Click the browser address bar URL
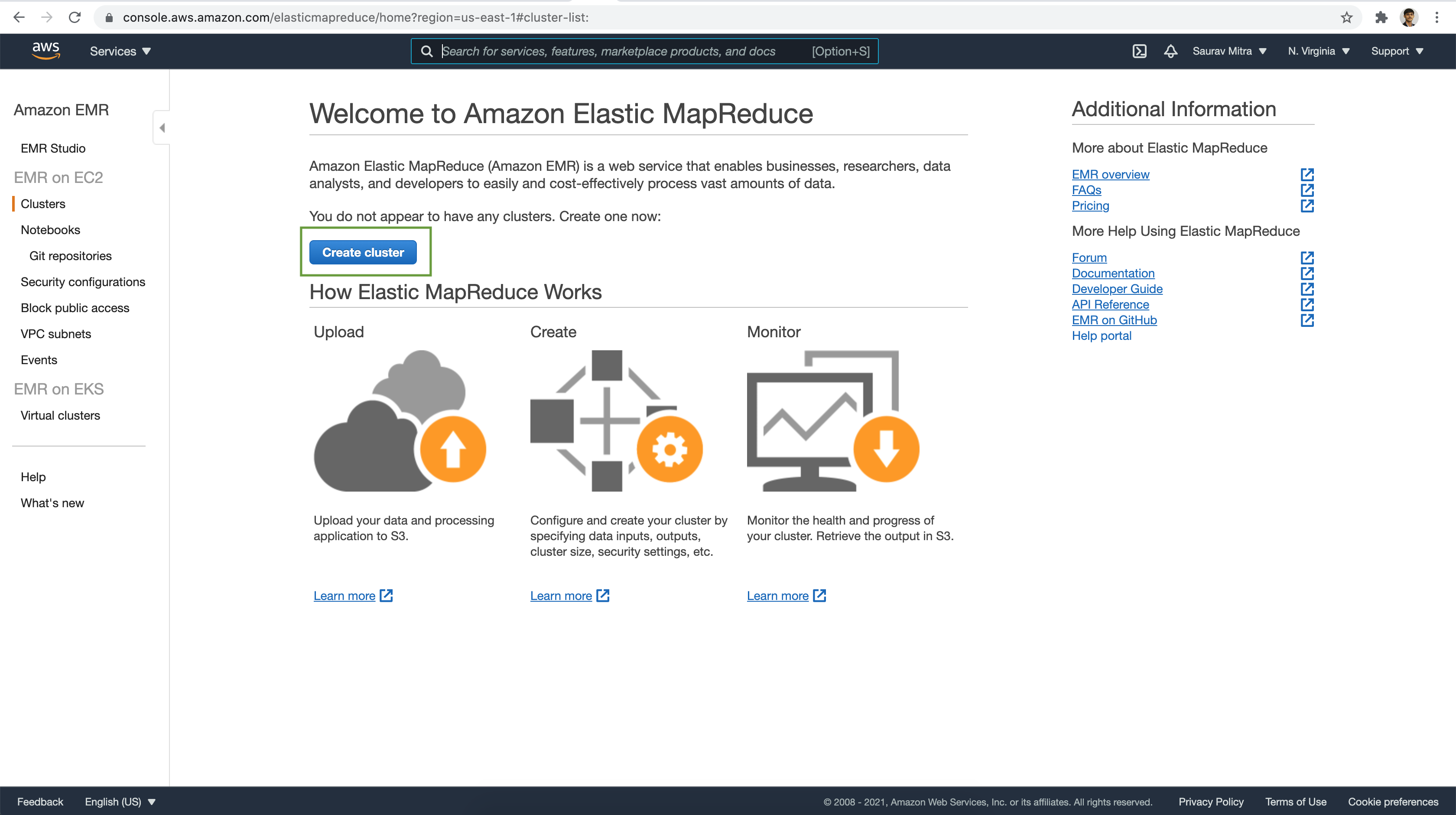The image size is (1456, 815). [356, 17]
